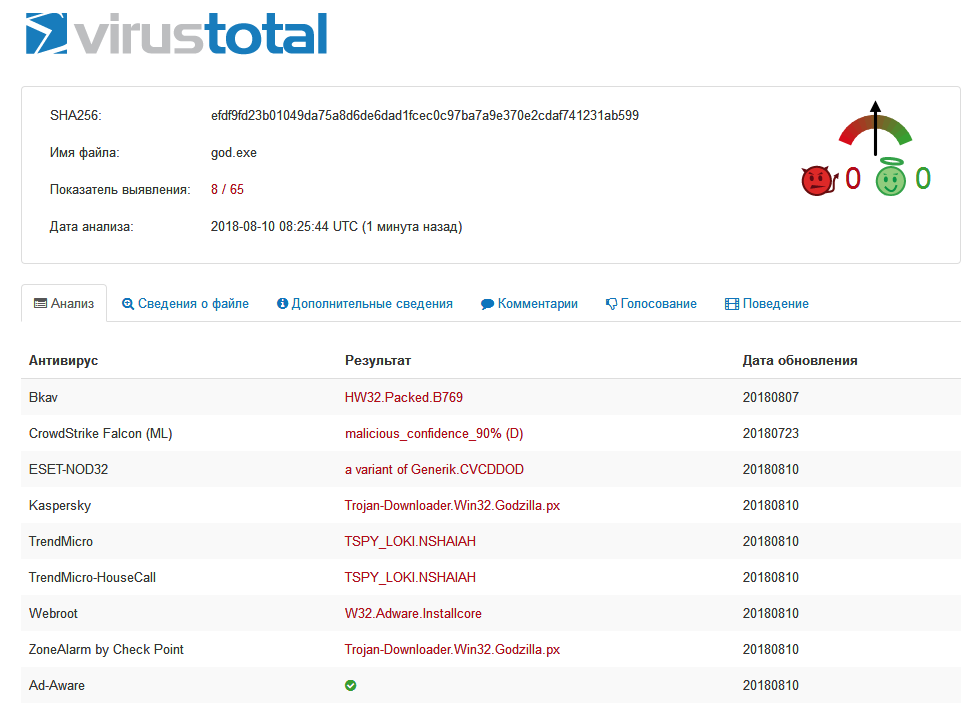Click the Антивирус column header

pos(63,360)
